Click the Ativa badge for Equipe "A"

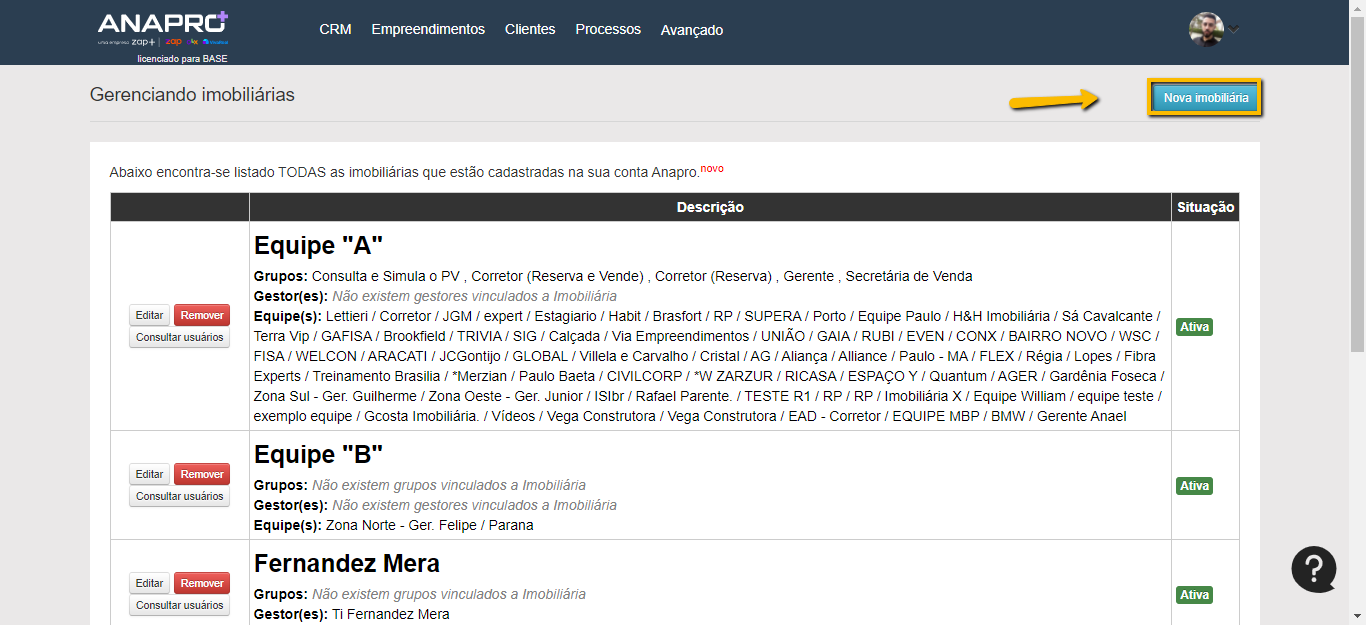click(1194, 327)
